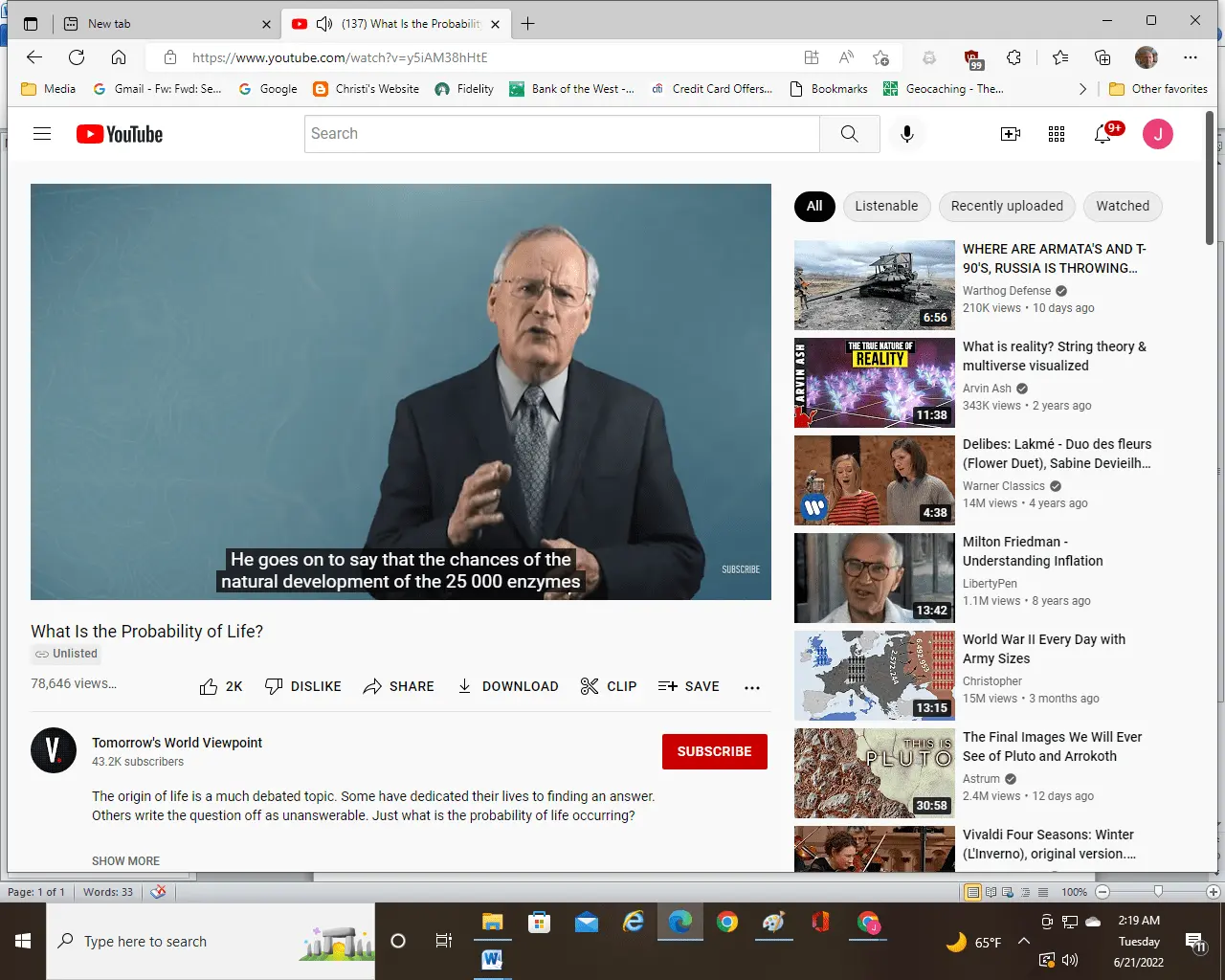Open the Create video camera icon

point(1011,134)
